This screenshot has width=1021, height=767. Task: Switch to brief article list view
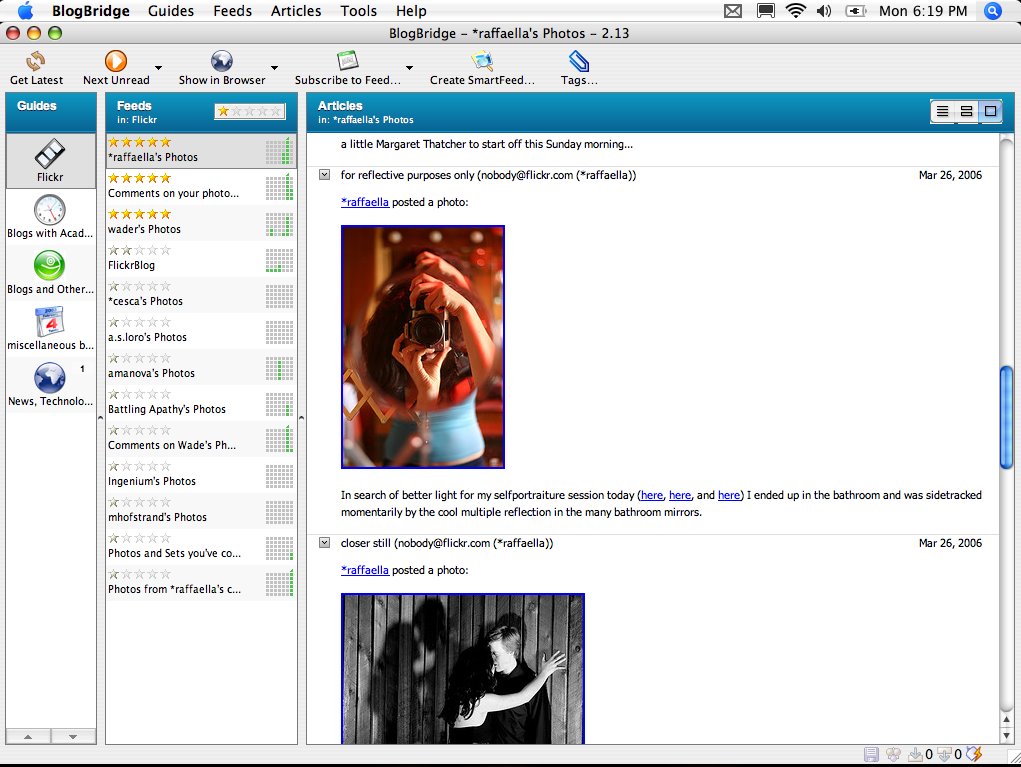pyautogui.click(x=942, y=111)
